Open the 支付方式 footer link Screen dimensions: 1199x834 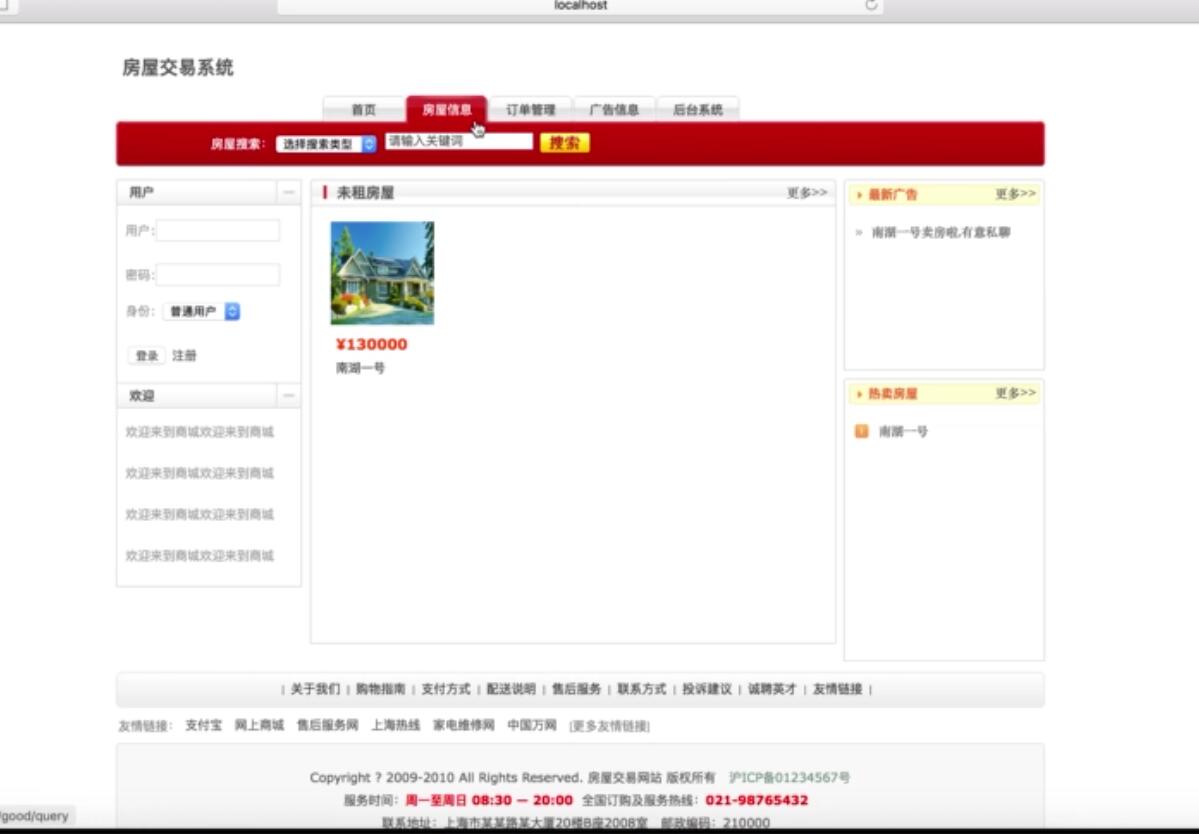point(446,689)
